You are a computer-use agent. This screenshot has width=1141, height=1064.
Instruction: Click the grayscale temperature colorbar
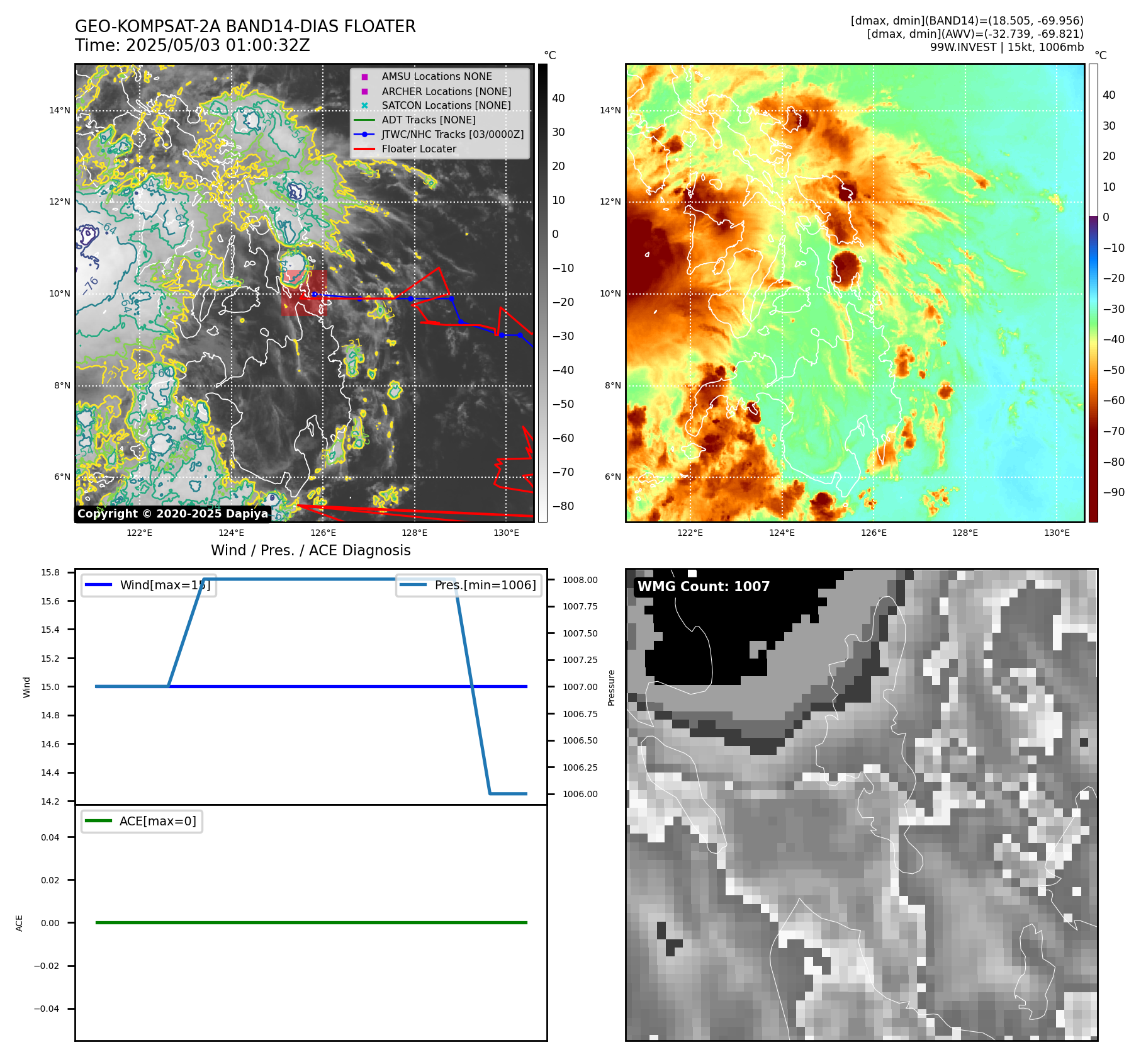tap(542, 293)
